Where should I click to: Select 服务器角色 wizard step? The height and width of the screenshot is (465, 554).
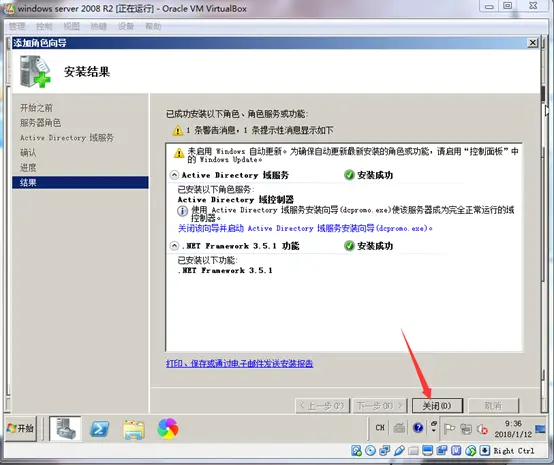(x=40, y=123)
